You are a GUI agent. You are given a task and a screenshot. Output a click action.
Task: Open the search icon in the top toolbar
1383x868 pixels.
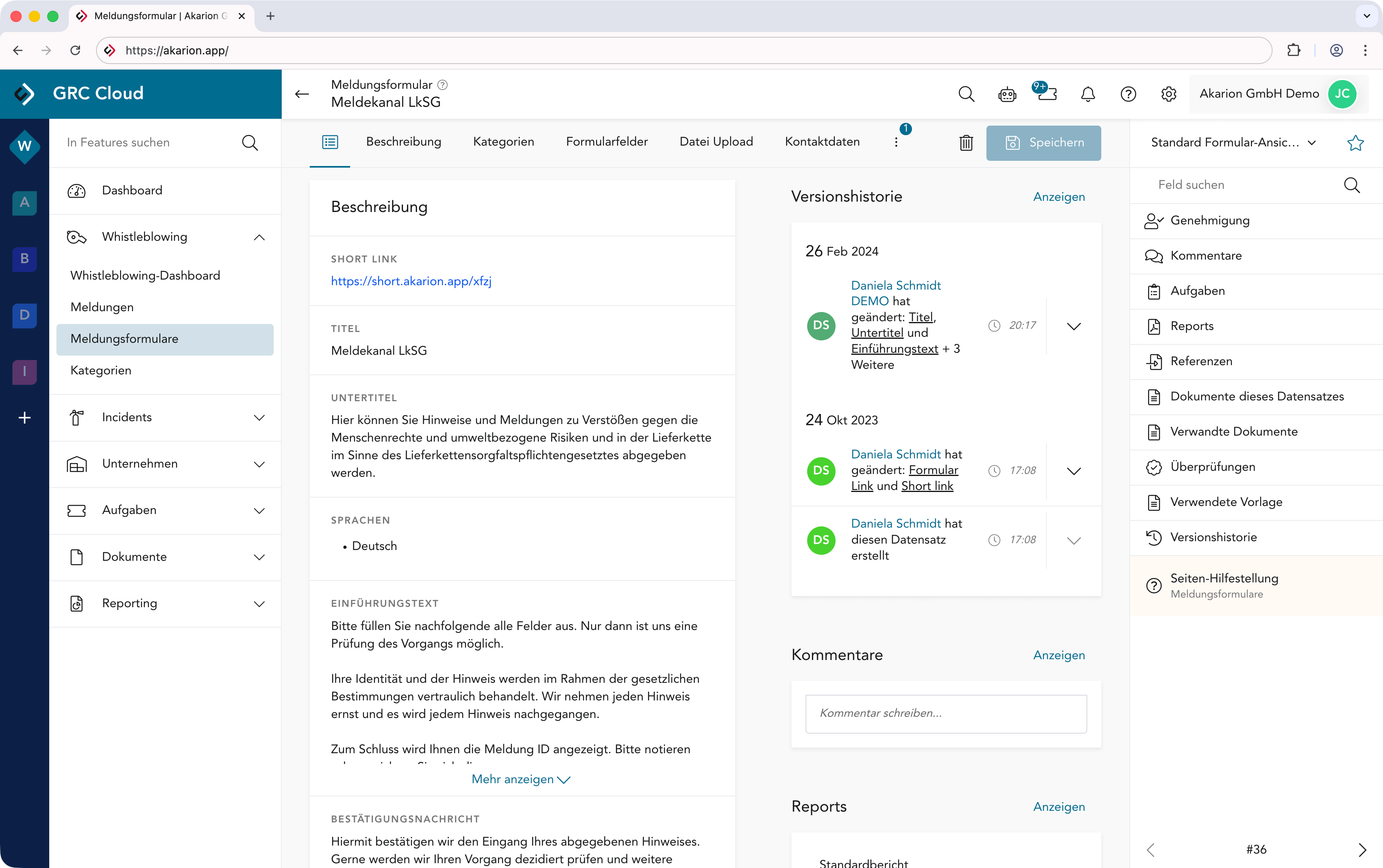[x=966, y=94]
